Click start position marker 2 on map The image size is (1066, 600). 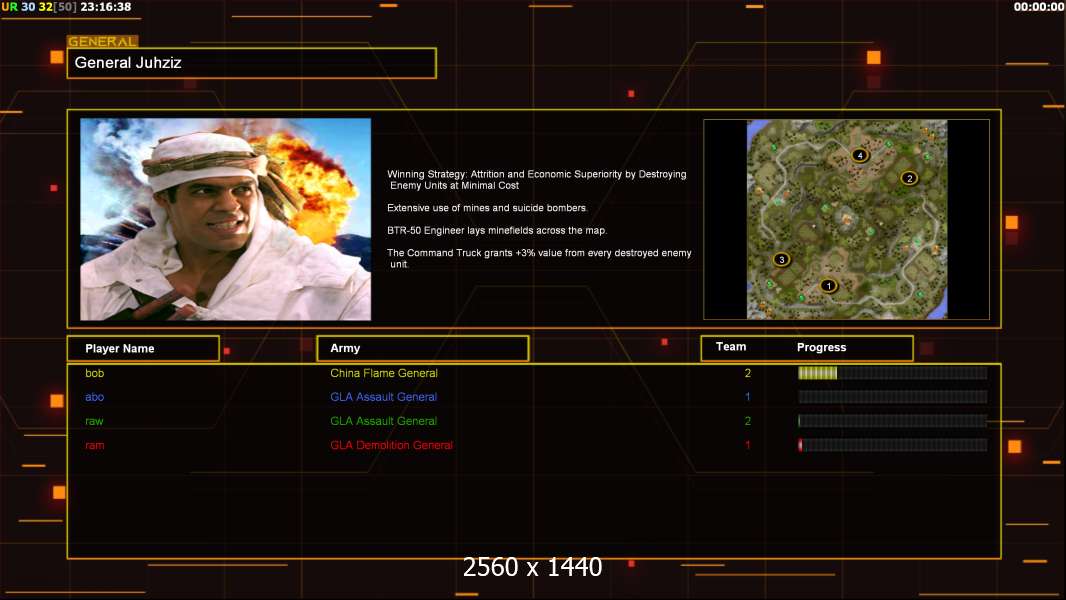[909, 179]
